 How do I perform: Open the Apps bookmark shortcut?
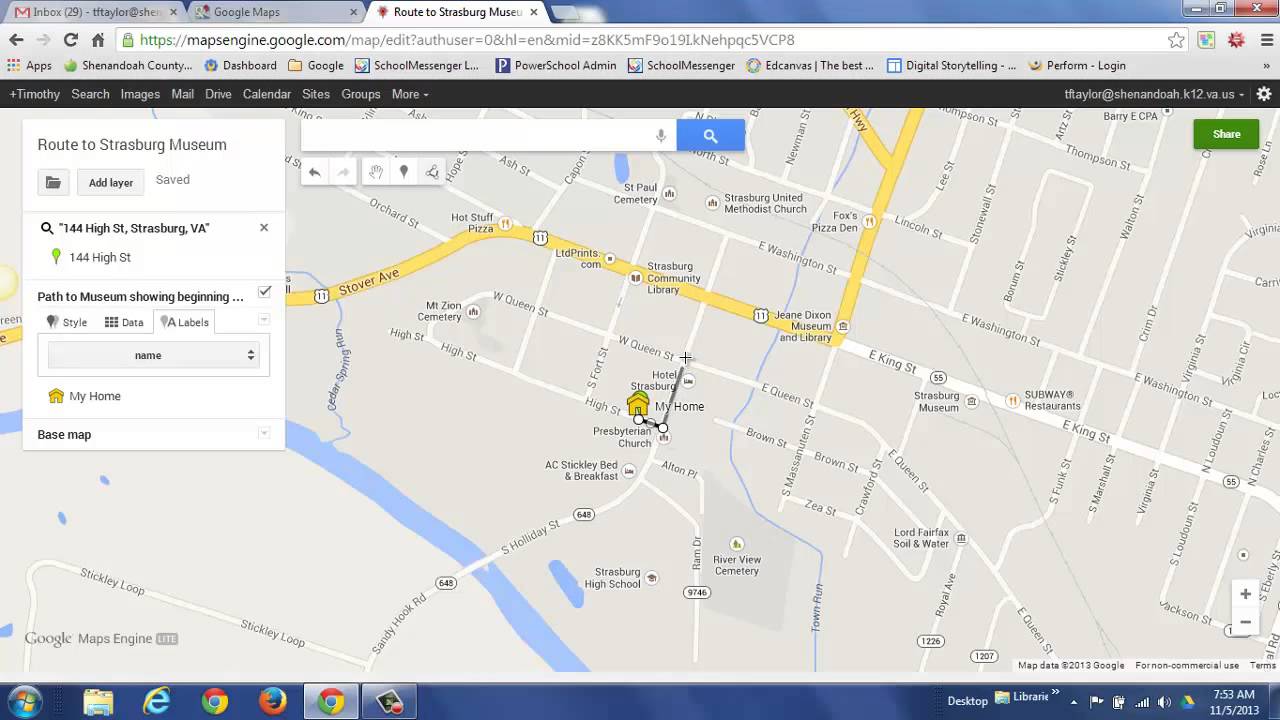tap(29, 65)
